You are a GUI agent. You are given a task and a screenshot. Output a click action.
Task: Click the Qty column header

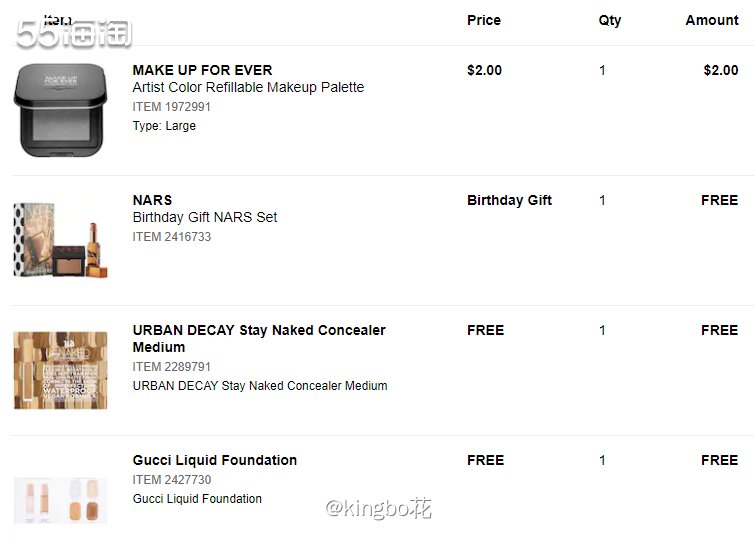click(x=610, y=21)
